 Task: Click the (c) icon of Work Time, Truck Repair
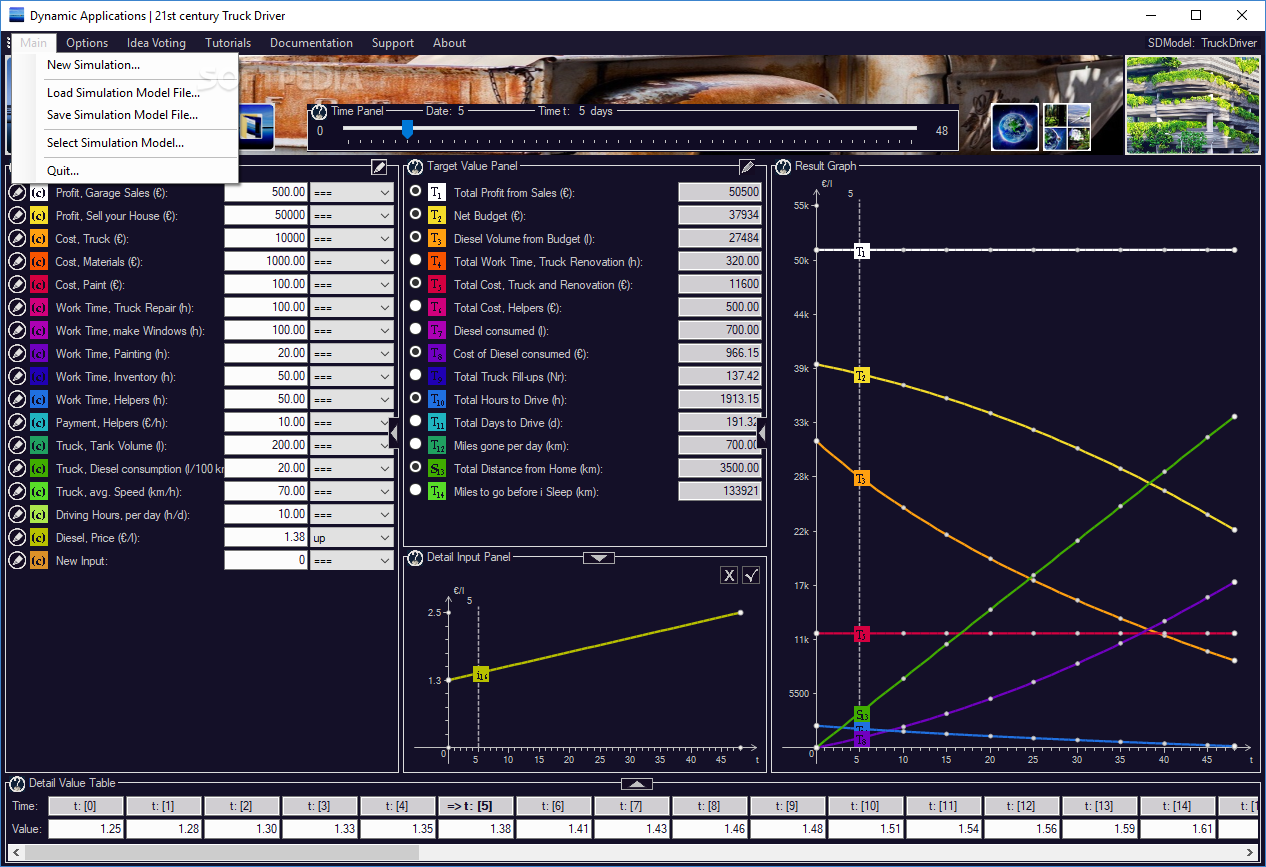click(39, 307)
